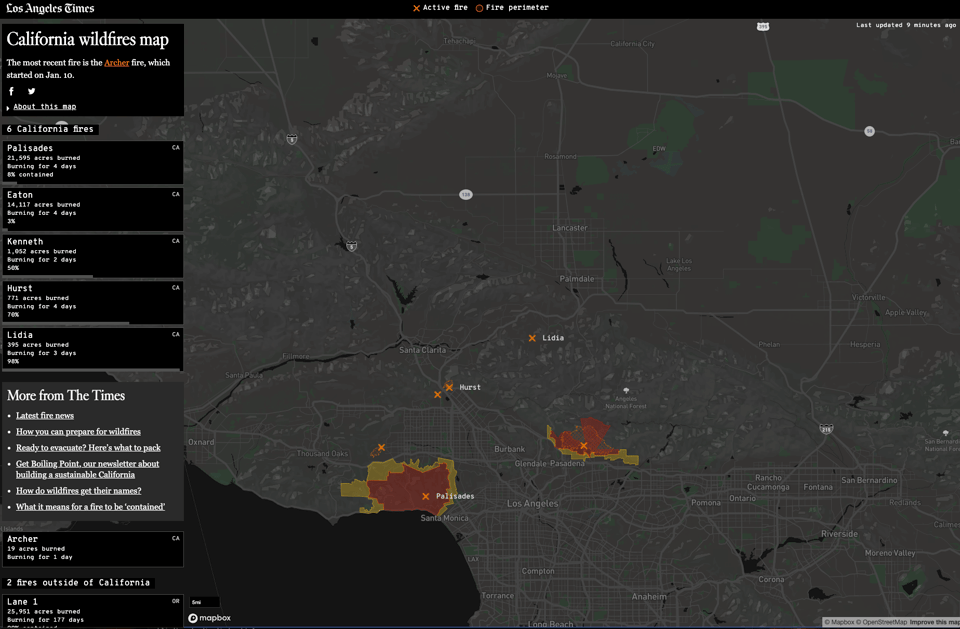960x629 pixels.
Task: Select the Lidia active fire marker
Action: (x=532, y=338)
